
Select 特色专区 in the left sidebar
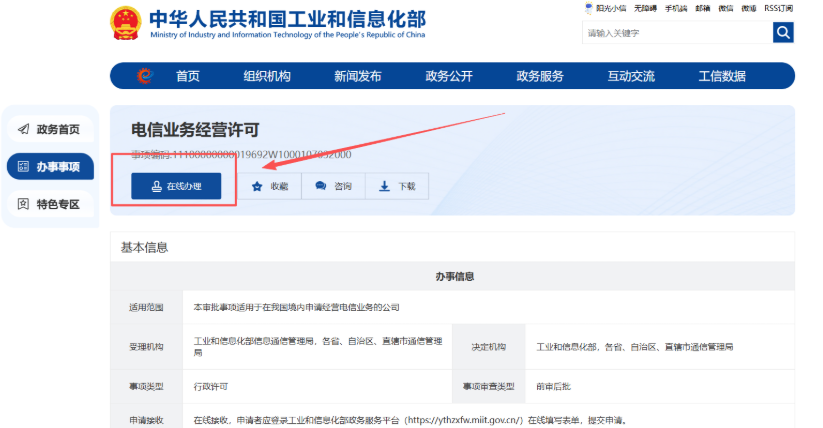click(x=50, y=204)
